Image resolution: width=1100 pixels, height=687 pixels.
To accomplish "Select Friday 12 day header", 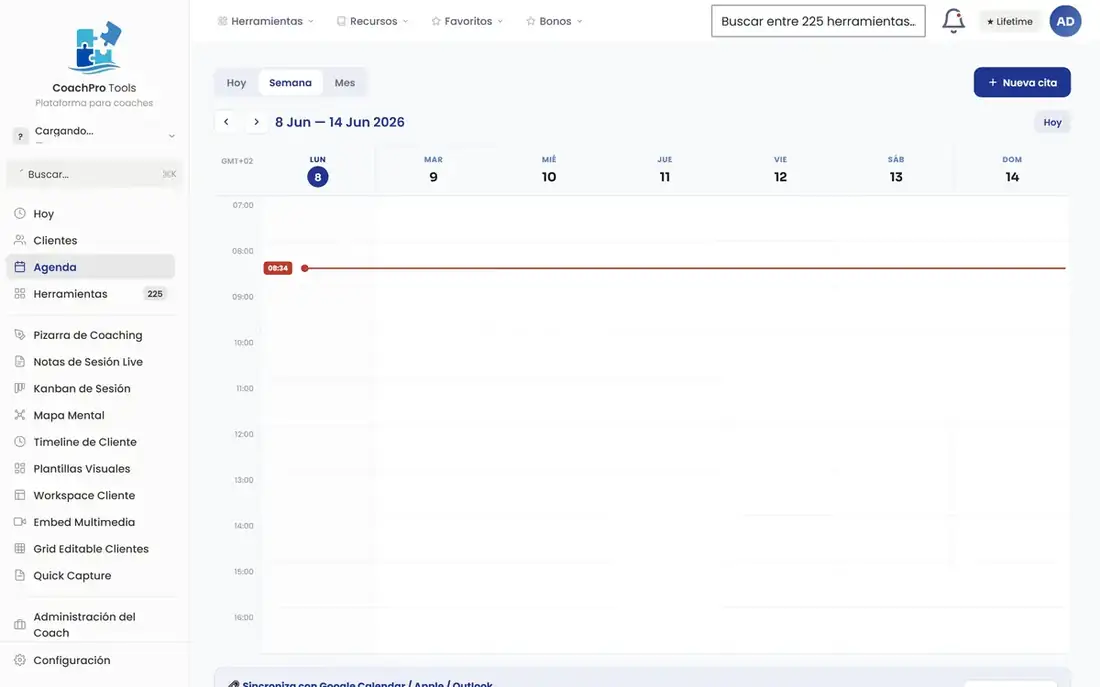I will pyautogui.click(x=781, y=170).
